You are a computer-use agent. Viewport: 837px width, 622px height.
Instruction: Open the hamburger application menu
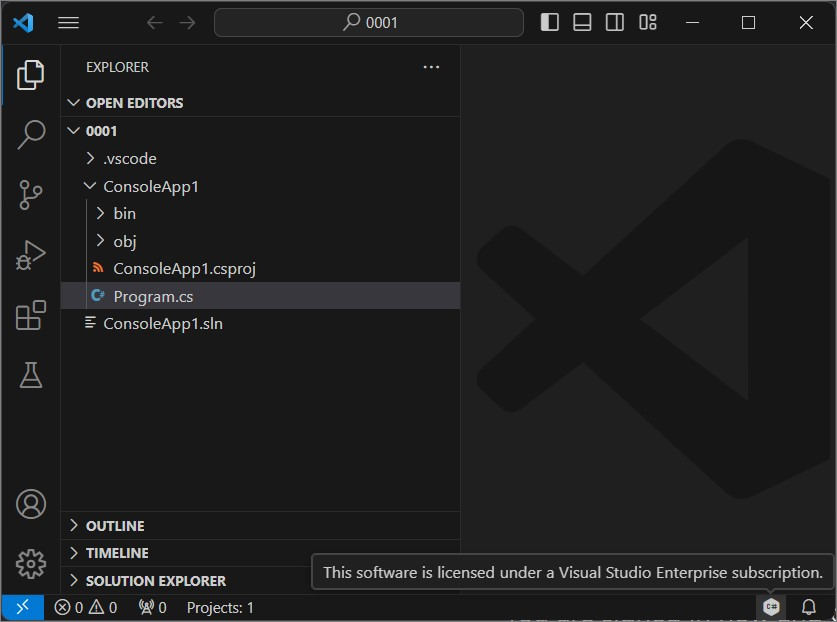click(68, 22)
